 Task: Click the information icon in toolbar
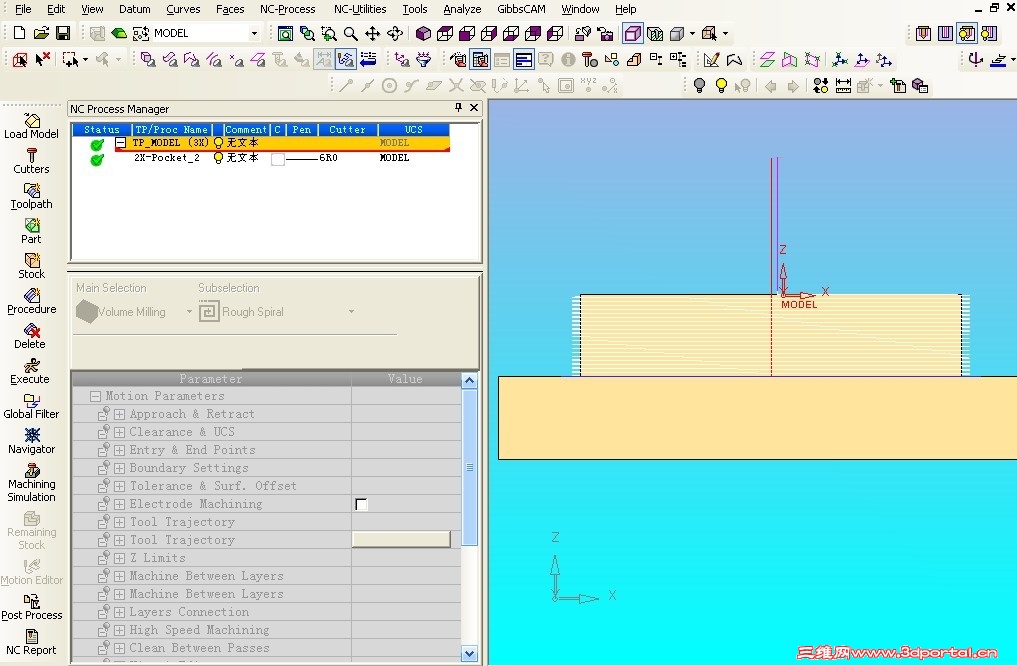point(568,60)
